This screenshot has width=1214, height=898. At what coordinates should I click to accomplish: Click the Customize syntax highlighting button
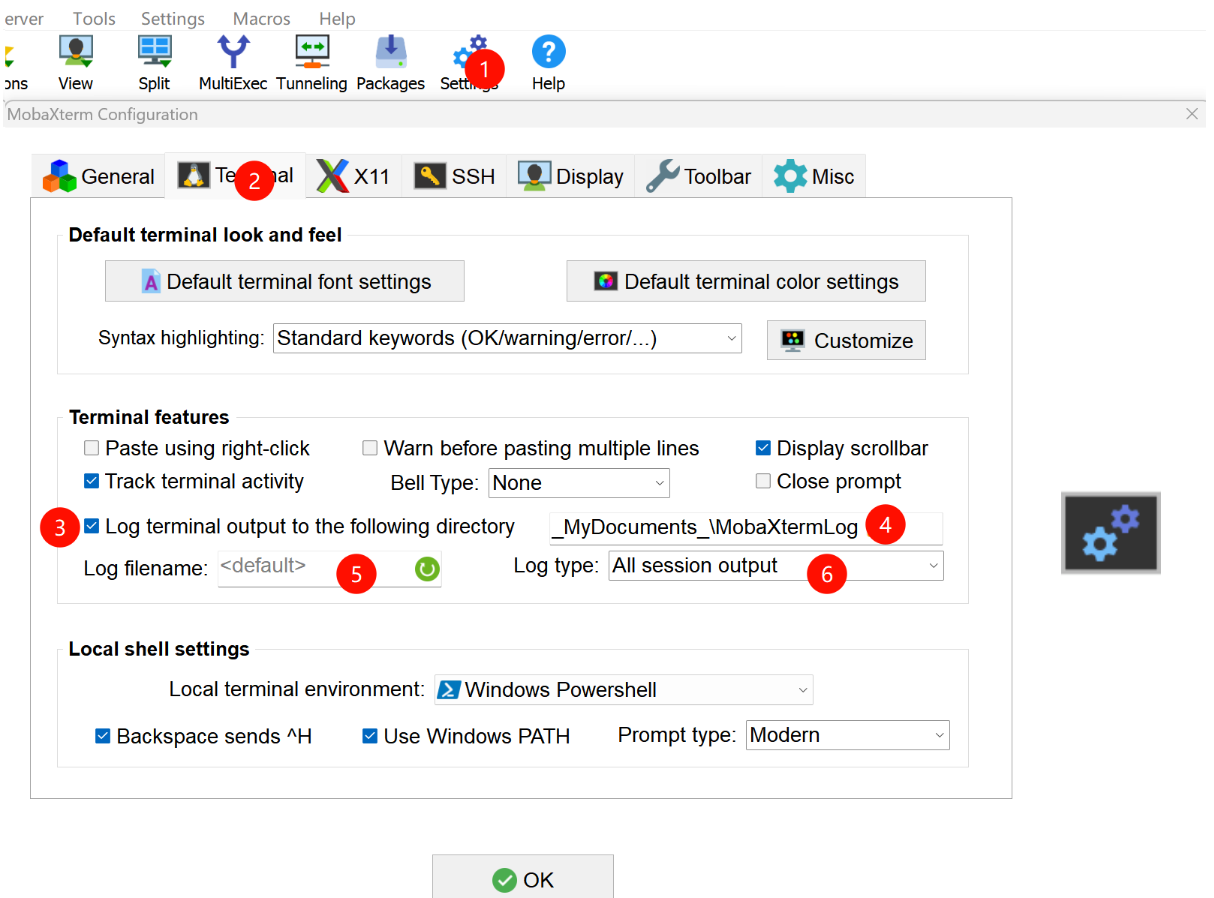coord(846,340)
